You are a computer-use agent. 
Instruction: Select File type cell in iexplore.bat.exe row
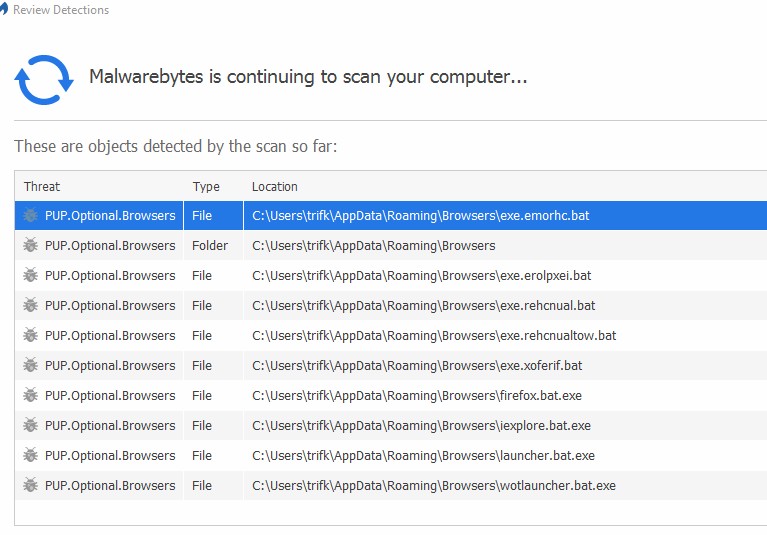click(202, 425)
